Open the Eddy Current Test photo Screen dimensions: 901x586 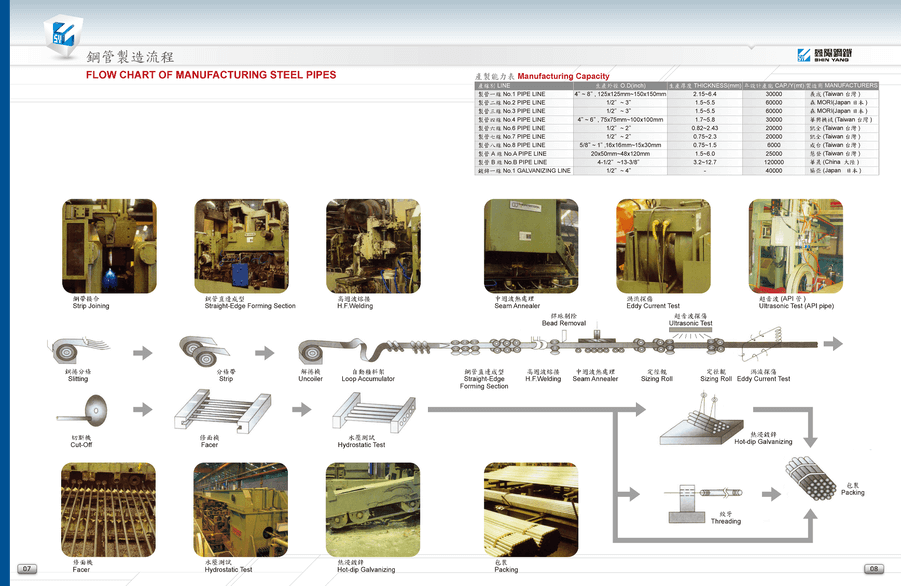tap(663, 246)
